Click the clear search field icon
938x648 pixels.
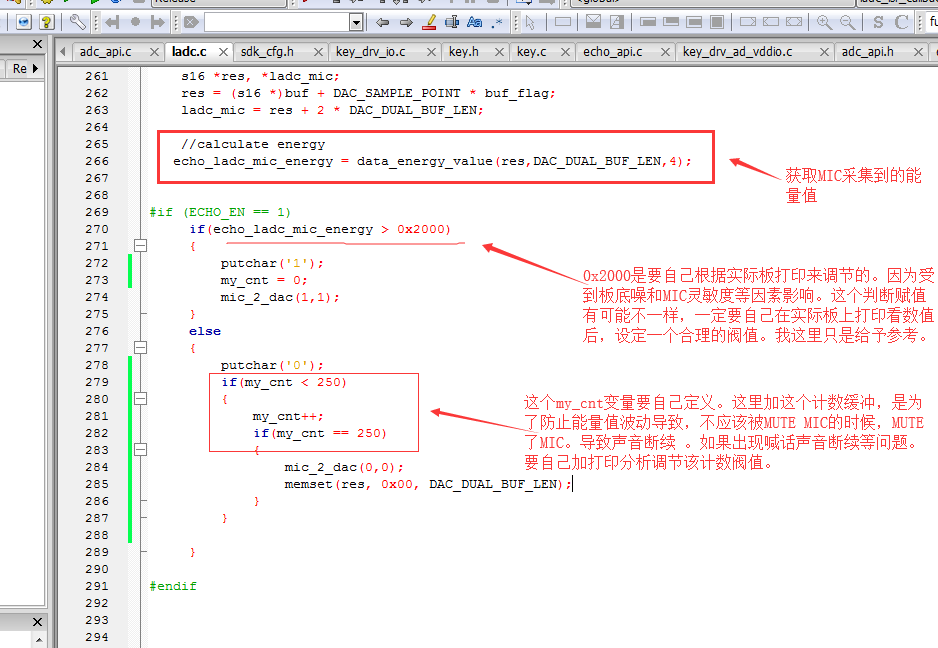pos(191,23)
